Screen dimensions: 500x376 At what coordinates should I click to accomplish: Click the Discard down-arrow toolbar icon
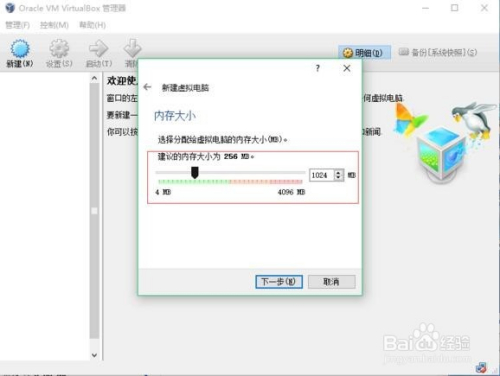[x=132, y=49]
